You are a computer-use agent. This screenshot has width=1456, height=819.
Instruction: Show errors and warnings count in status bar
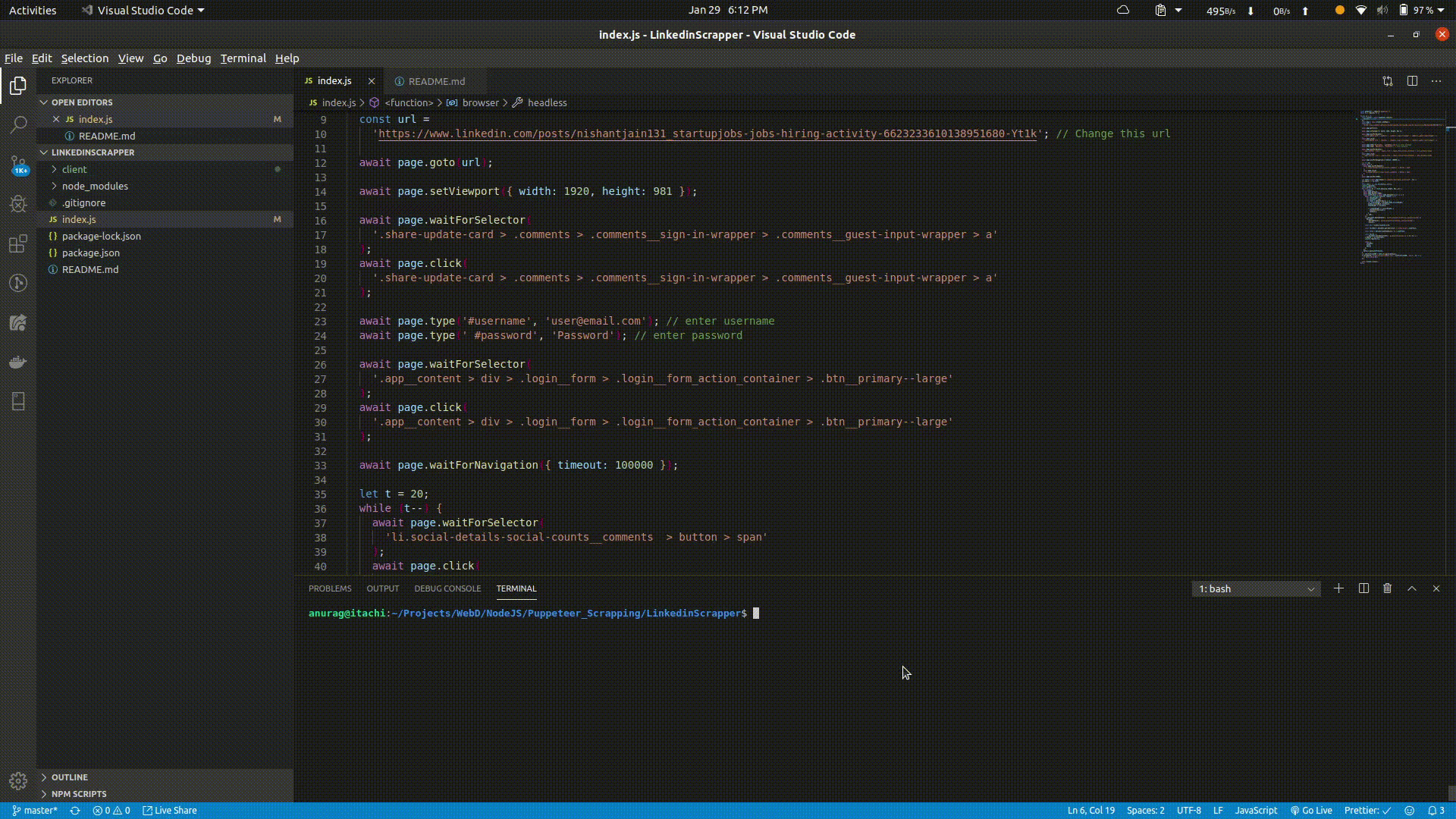point(111,811)
